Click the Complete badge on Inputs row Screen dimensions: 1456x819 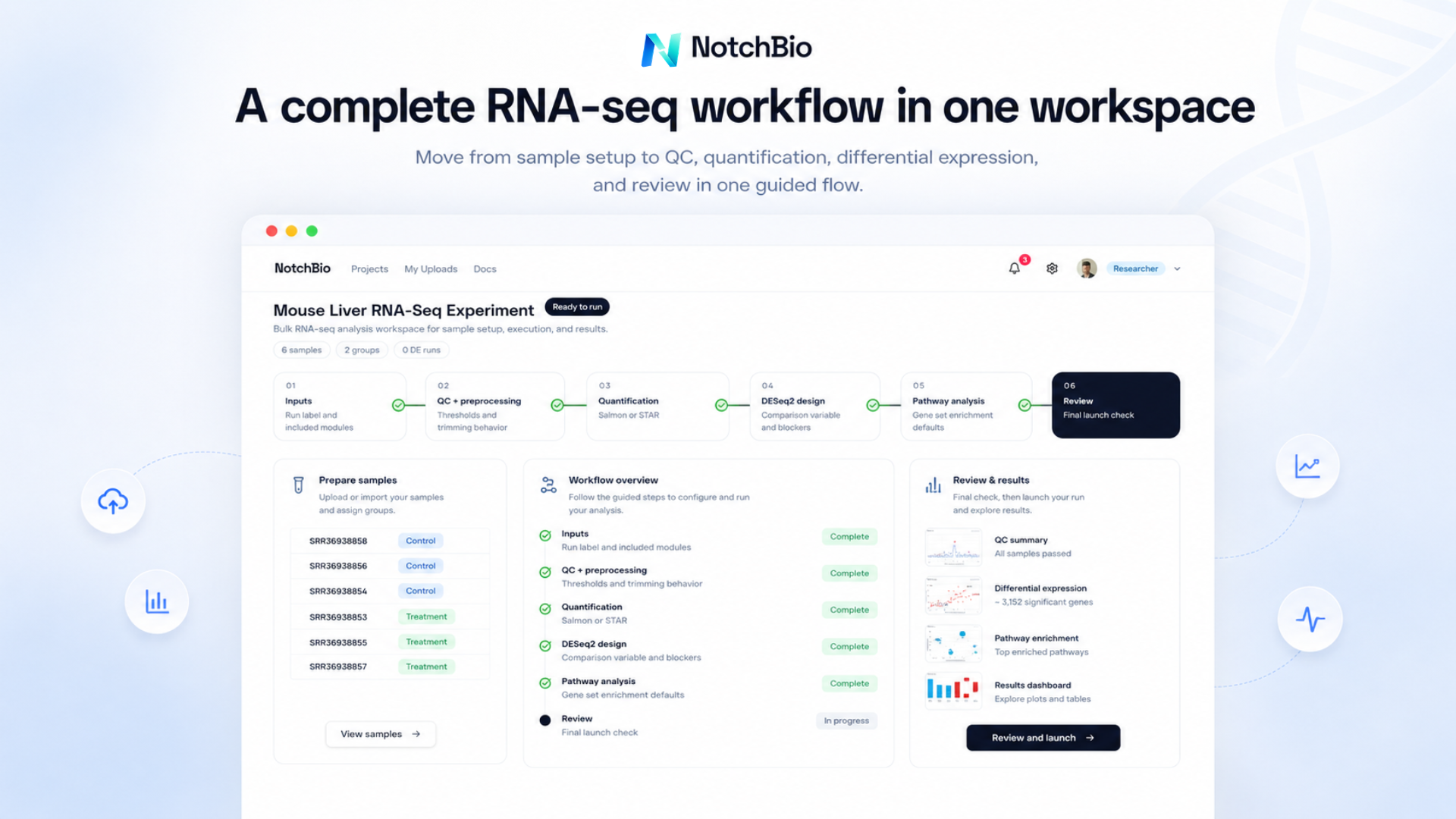(849, 536)
